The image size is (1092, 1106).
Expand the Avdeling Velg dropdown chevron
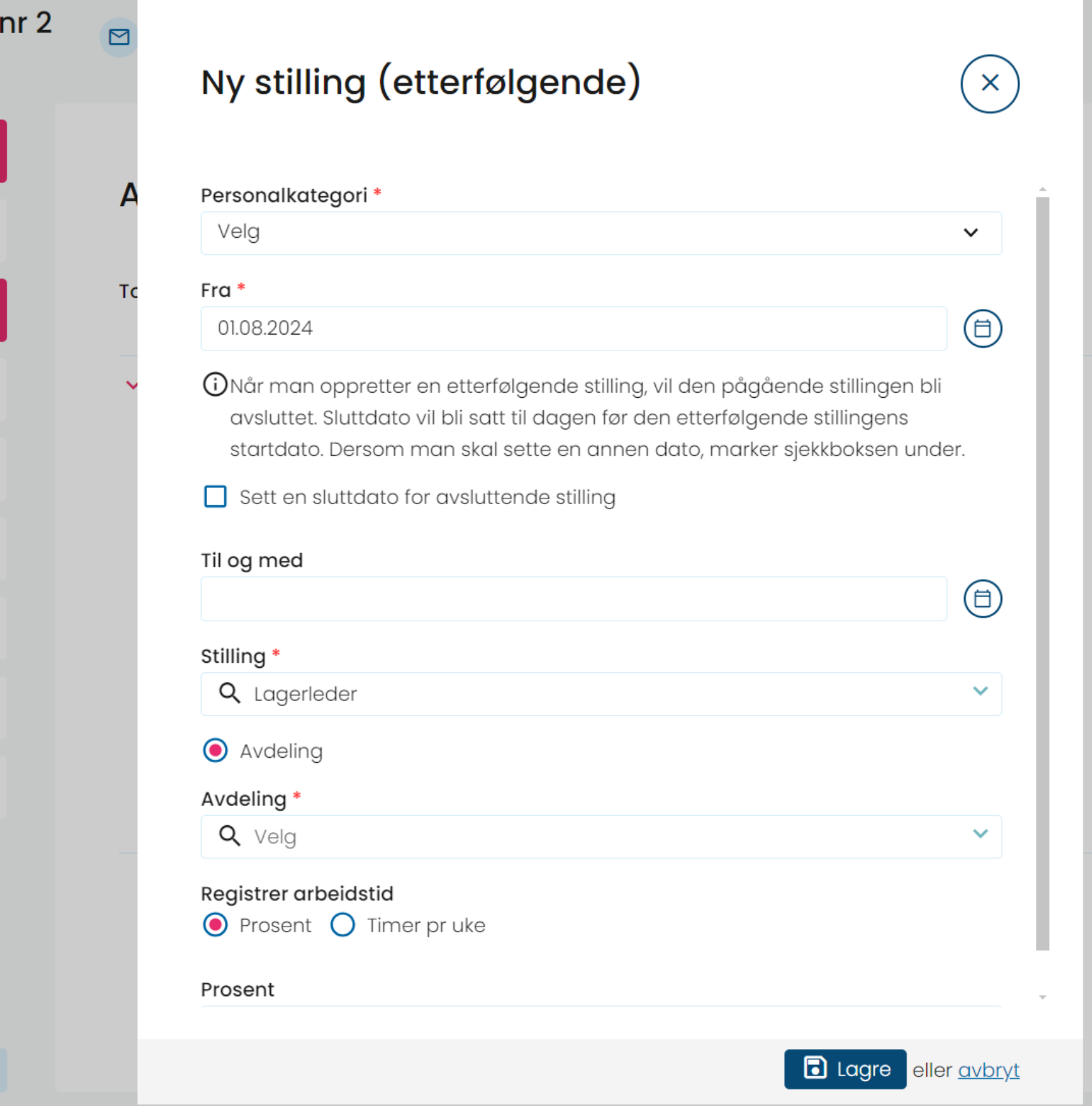[x=980, y=834]
